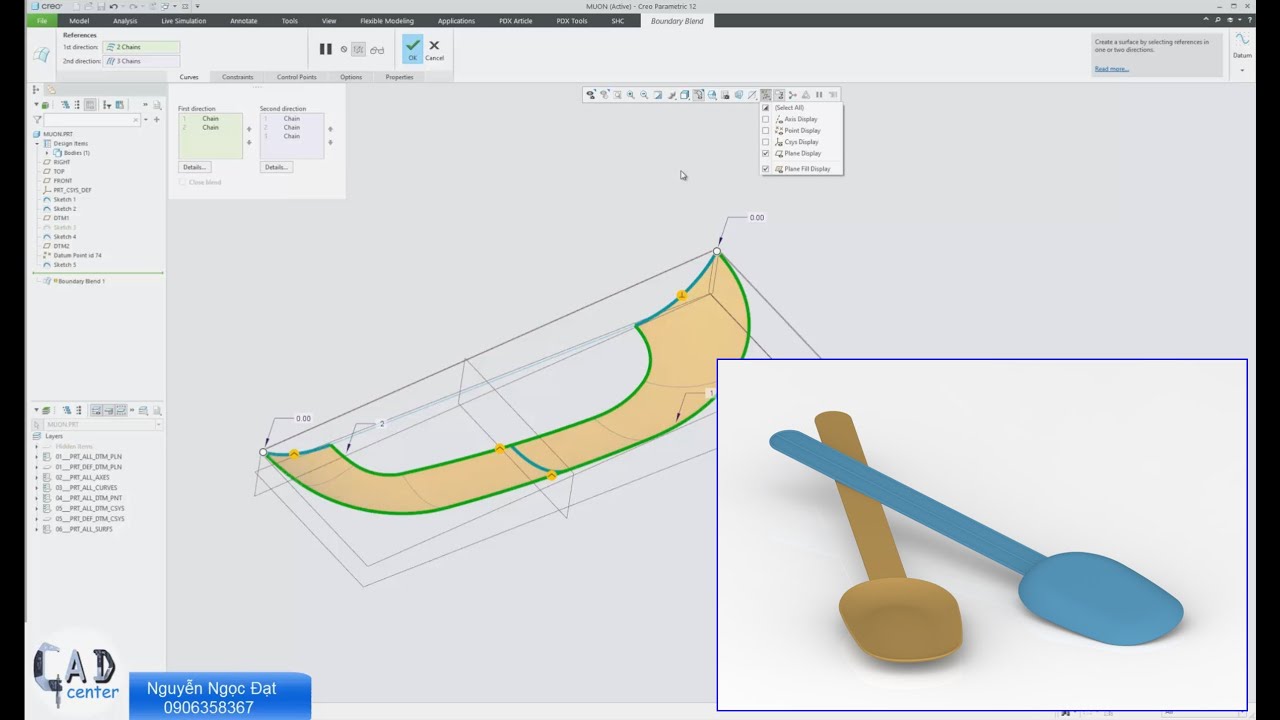This screenshot has height=720, width=1280.
Task: Click Save icon in quick access toolbar
Action: [x=101, y=6]
